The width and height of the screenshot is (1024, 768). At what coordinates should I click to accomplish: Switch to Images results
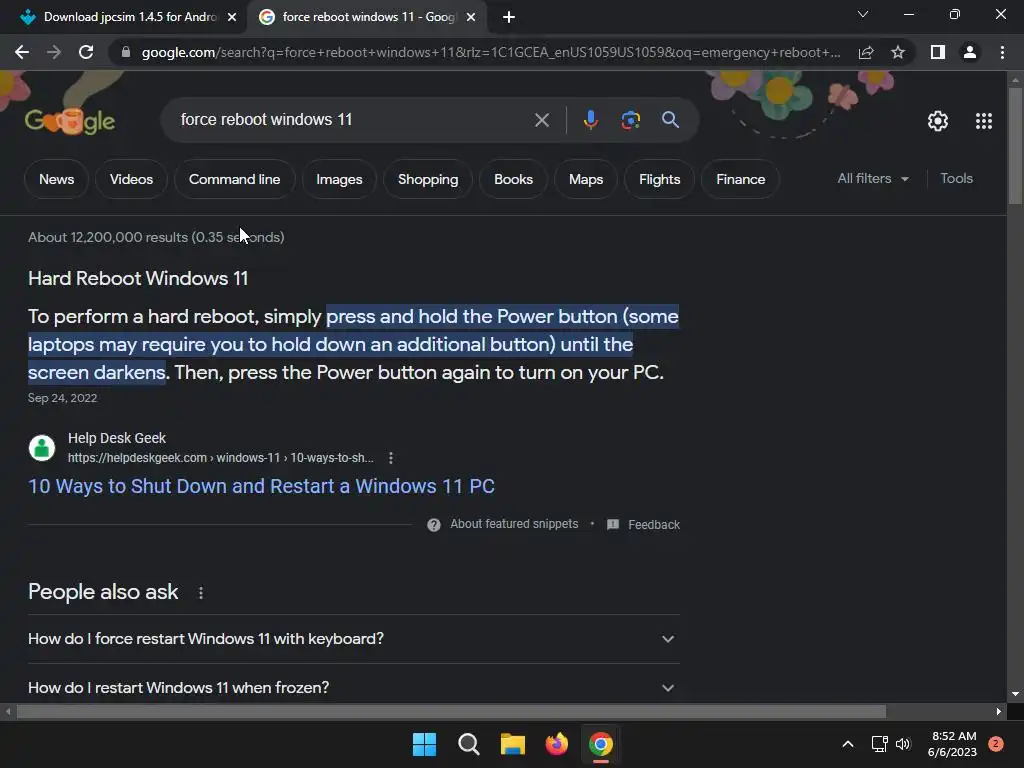pyautogui.click(x=339, y=179)
